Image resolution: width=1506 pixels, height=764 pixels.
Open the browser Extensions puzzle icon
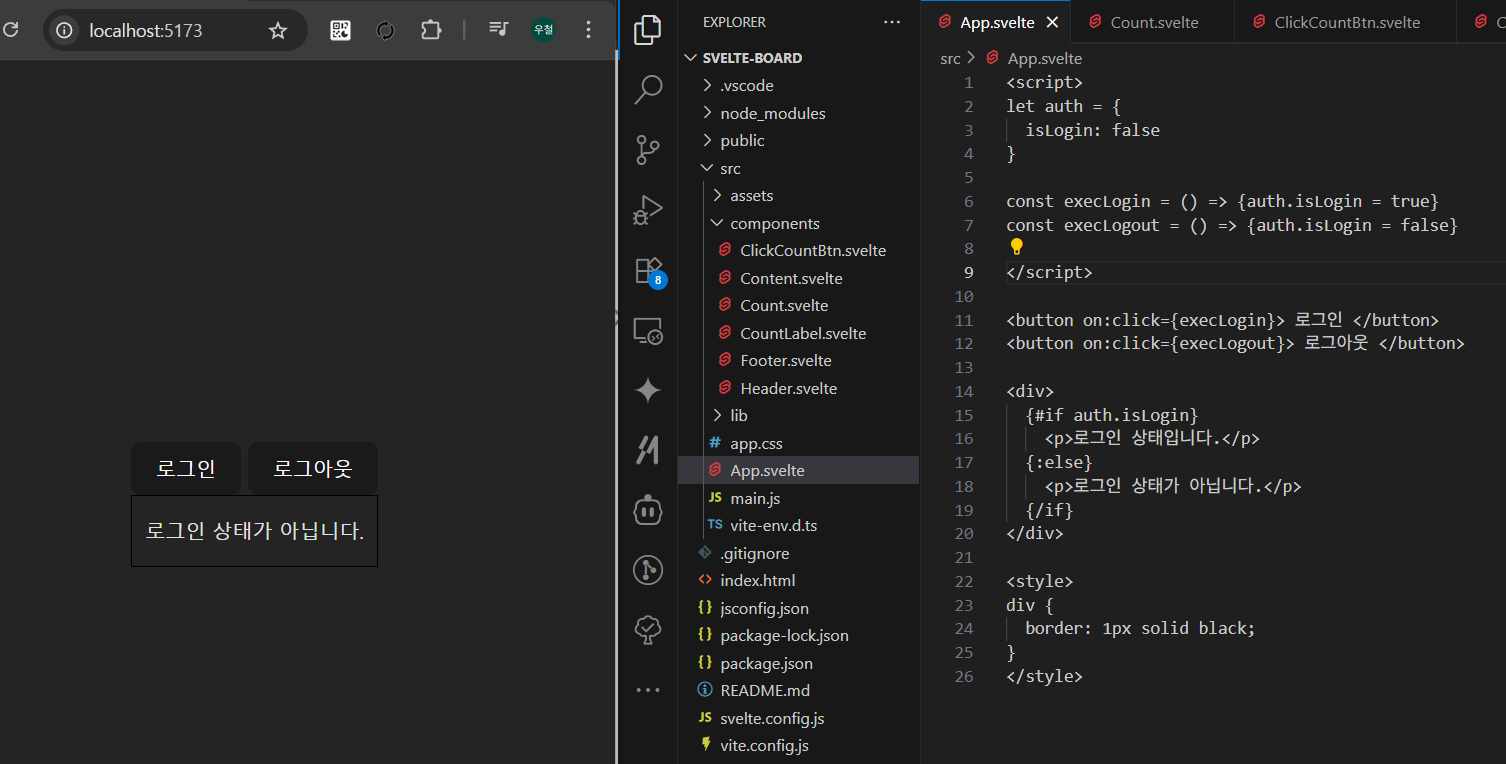[431, 30]
